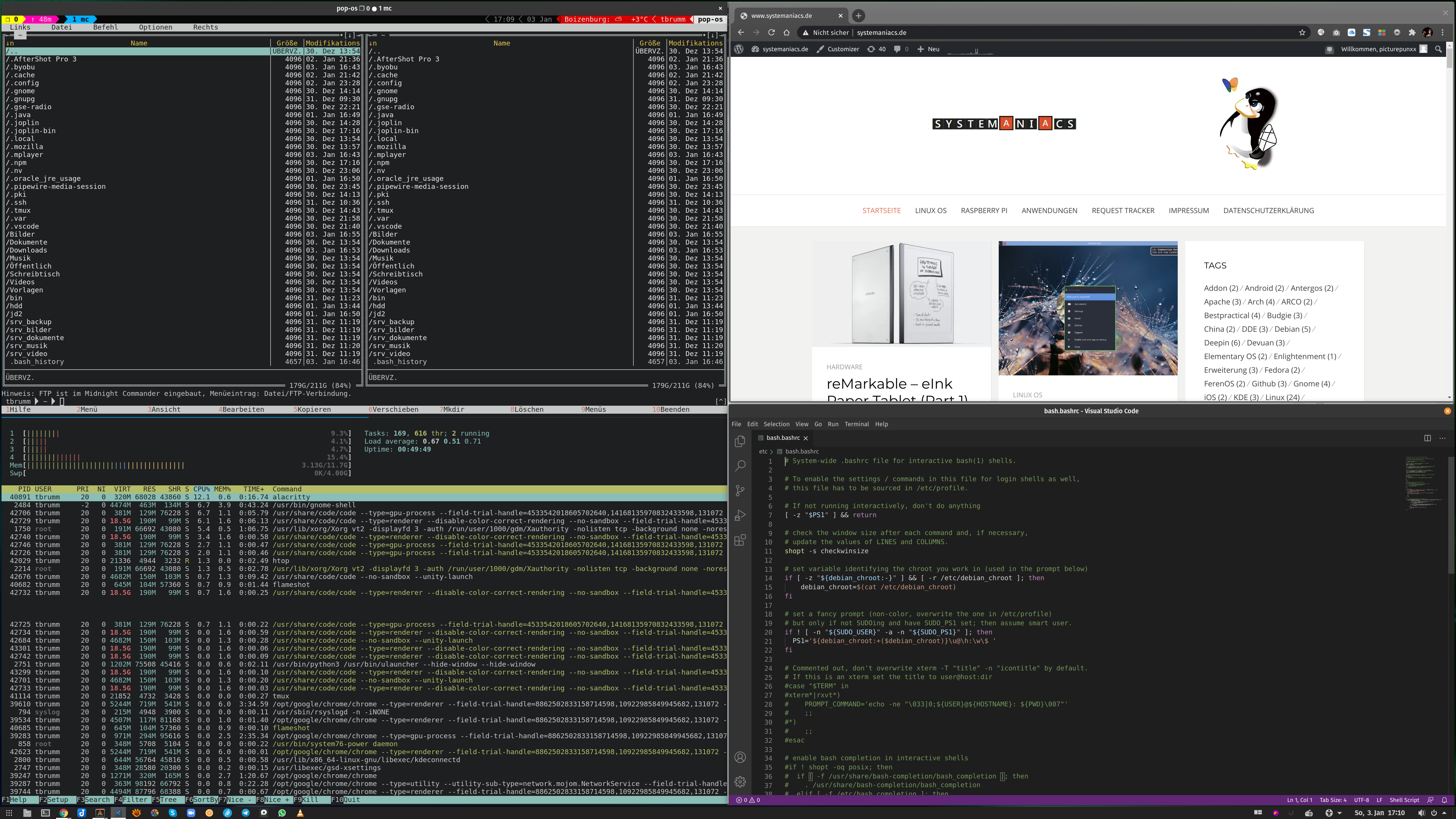Screen dimensions: 1456x819
Task: Click the VLC cone dock icon
Action: click(x=300, y=813)
